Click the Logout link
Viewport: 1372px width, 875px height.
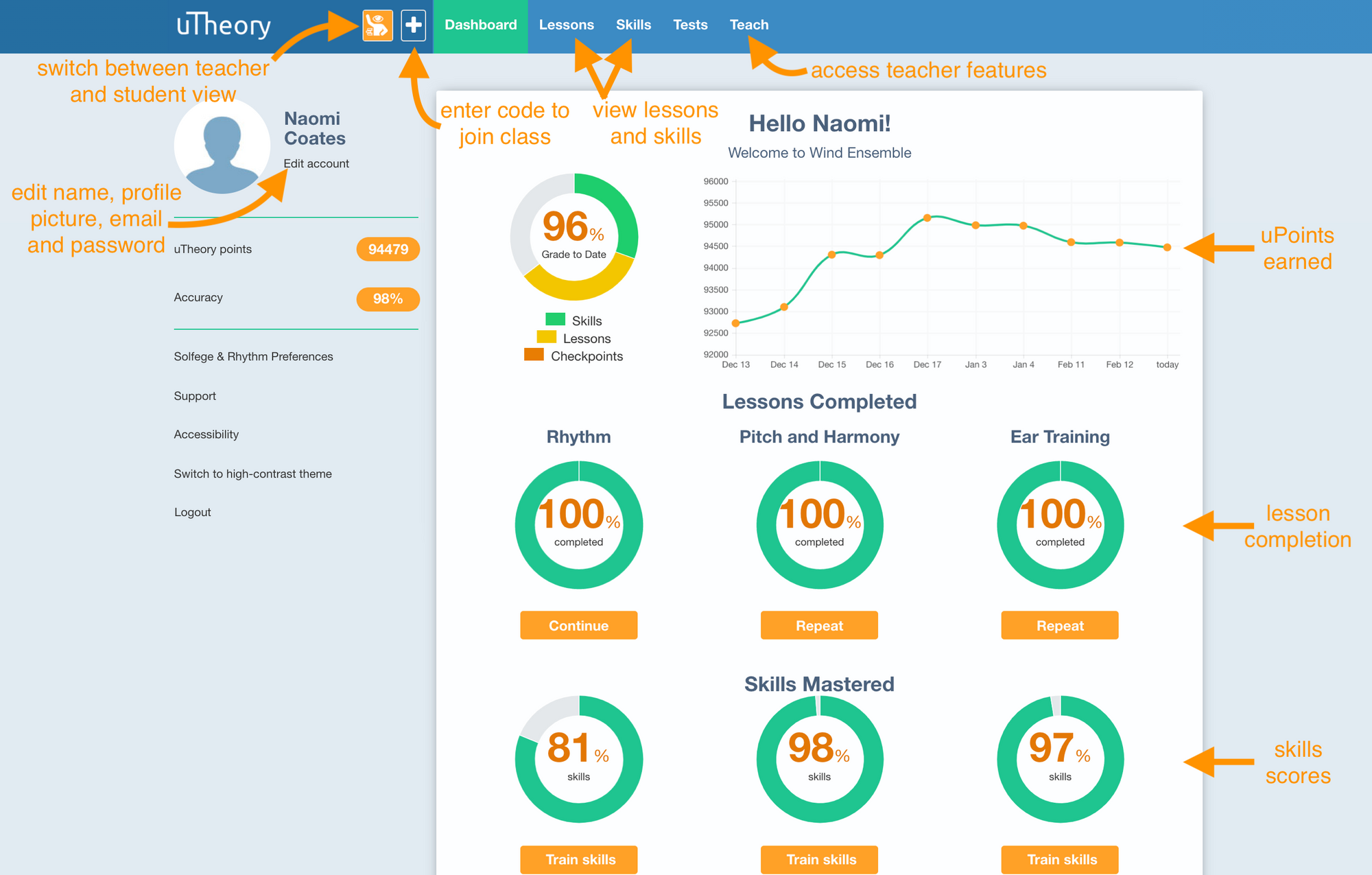(x=192, y=512)
